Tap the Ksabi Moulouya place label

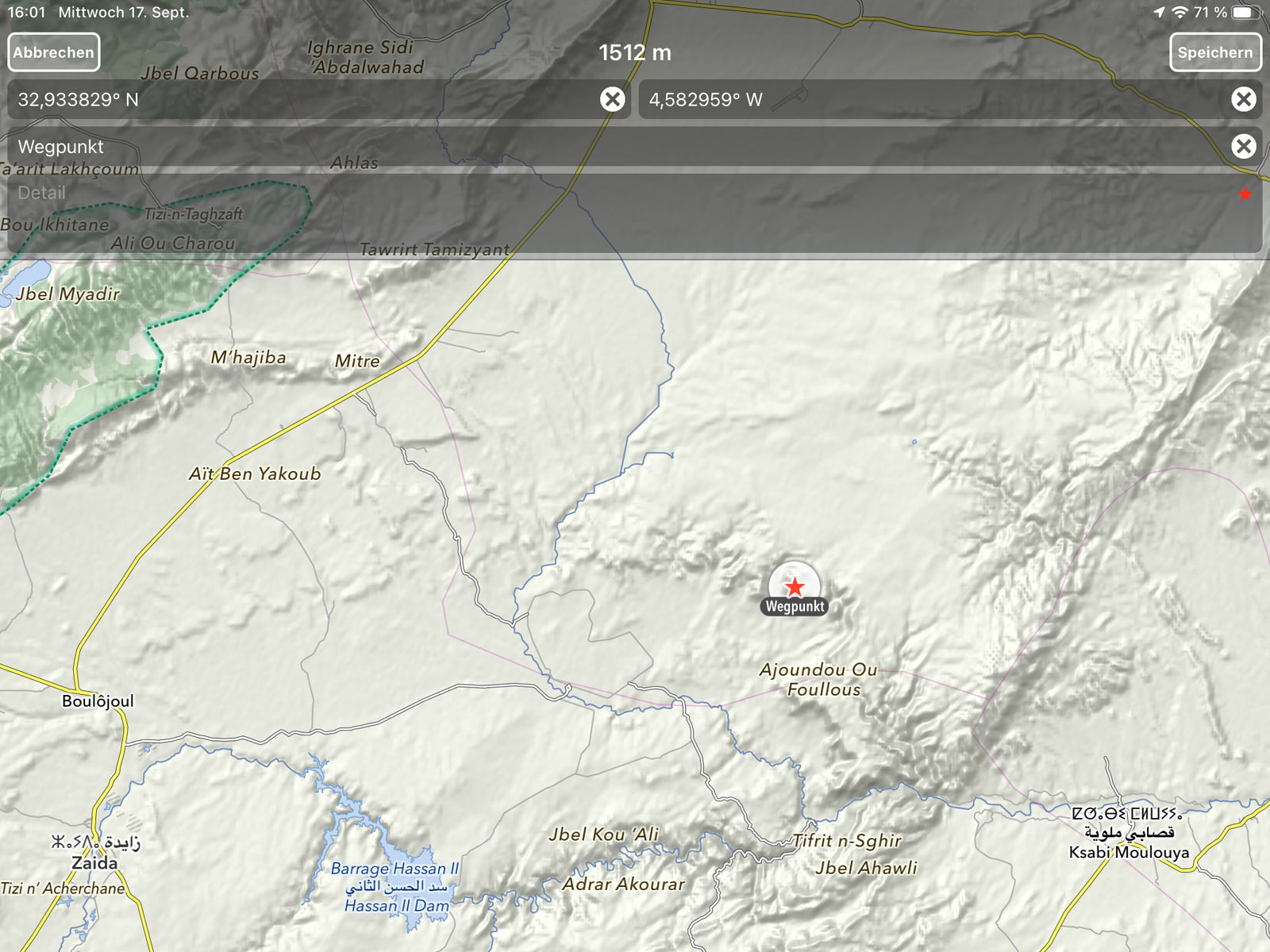[1128, 852]
